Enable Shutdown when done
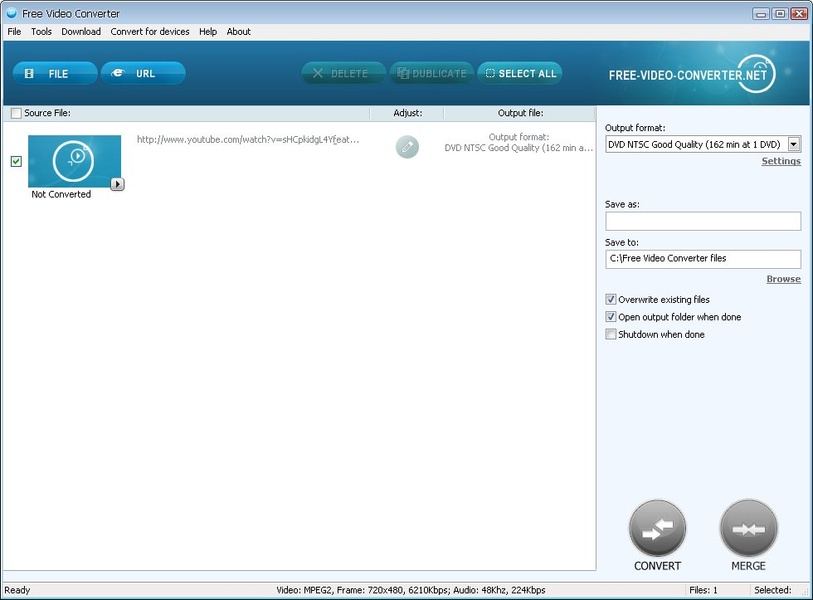 coord(611,334)
